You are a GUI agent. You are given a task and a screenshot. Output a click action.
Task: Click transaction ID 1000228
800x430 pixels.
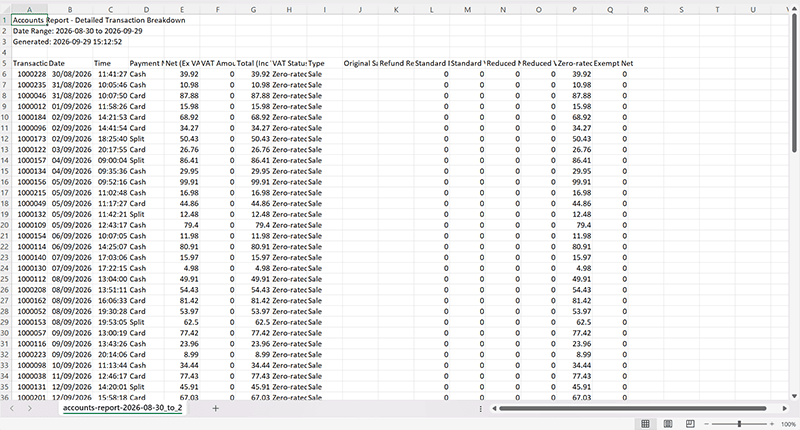[29, 74]
